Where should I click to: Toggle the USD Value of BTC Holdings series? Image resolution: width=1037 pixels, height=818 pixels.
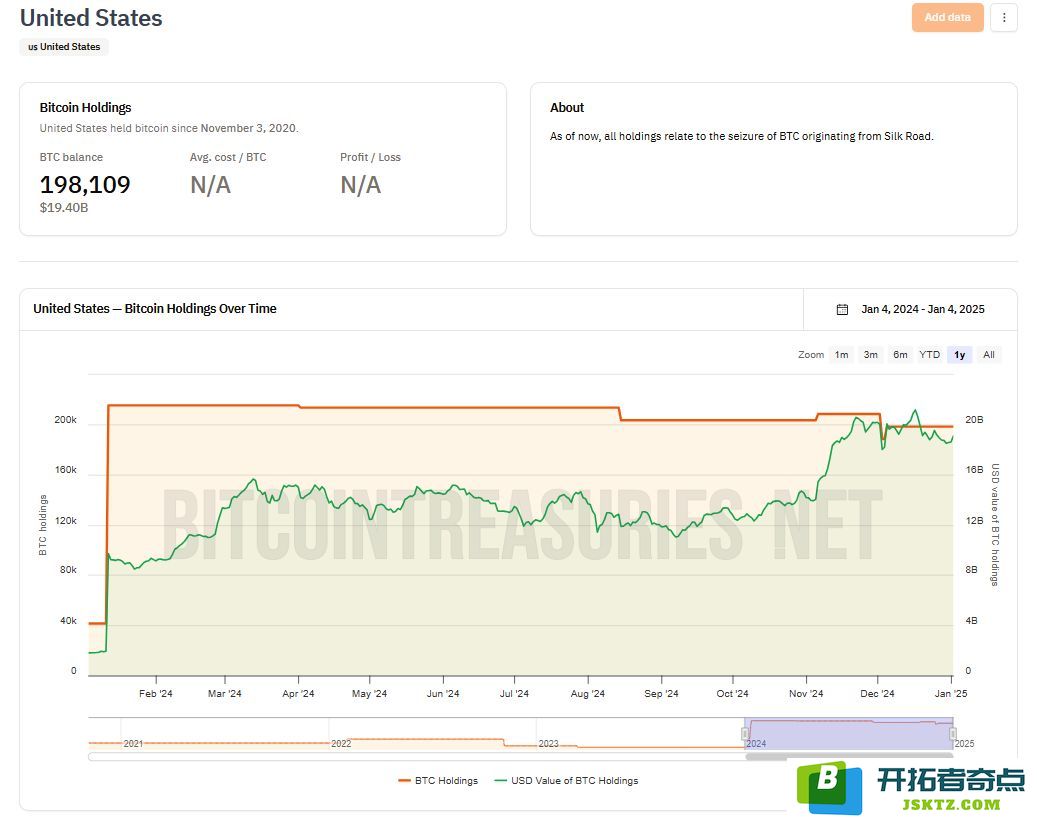(566, 781)
